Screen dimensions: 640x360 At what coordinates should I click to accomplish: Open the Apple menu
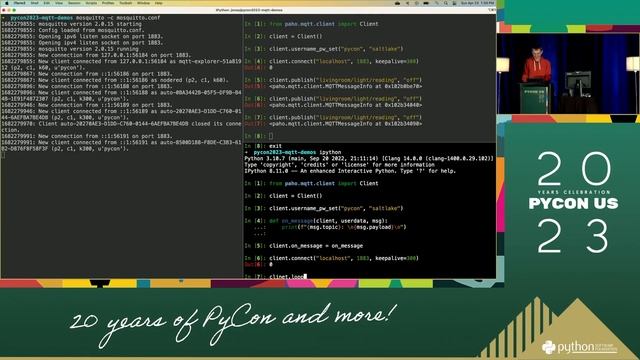pyautogui.click(x=7, y=3)
